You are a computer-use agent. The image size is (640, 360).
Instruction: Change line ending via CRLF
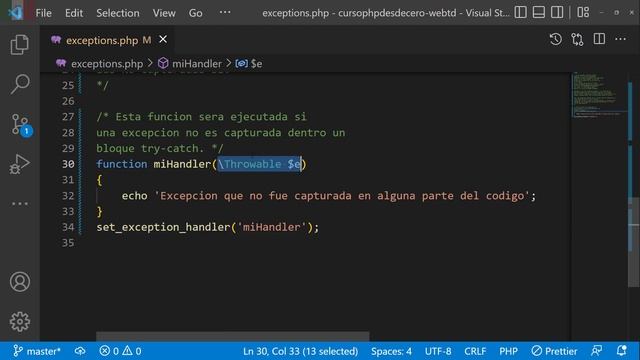[475, 351]
